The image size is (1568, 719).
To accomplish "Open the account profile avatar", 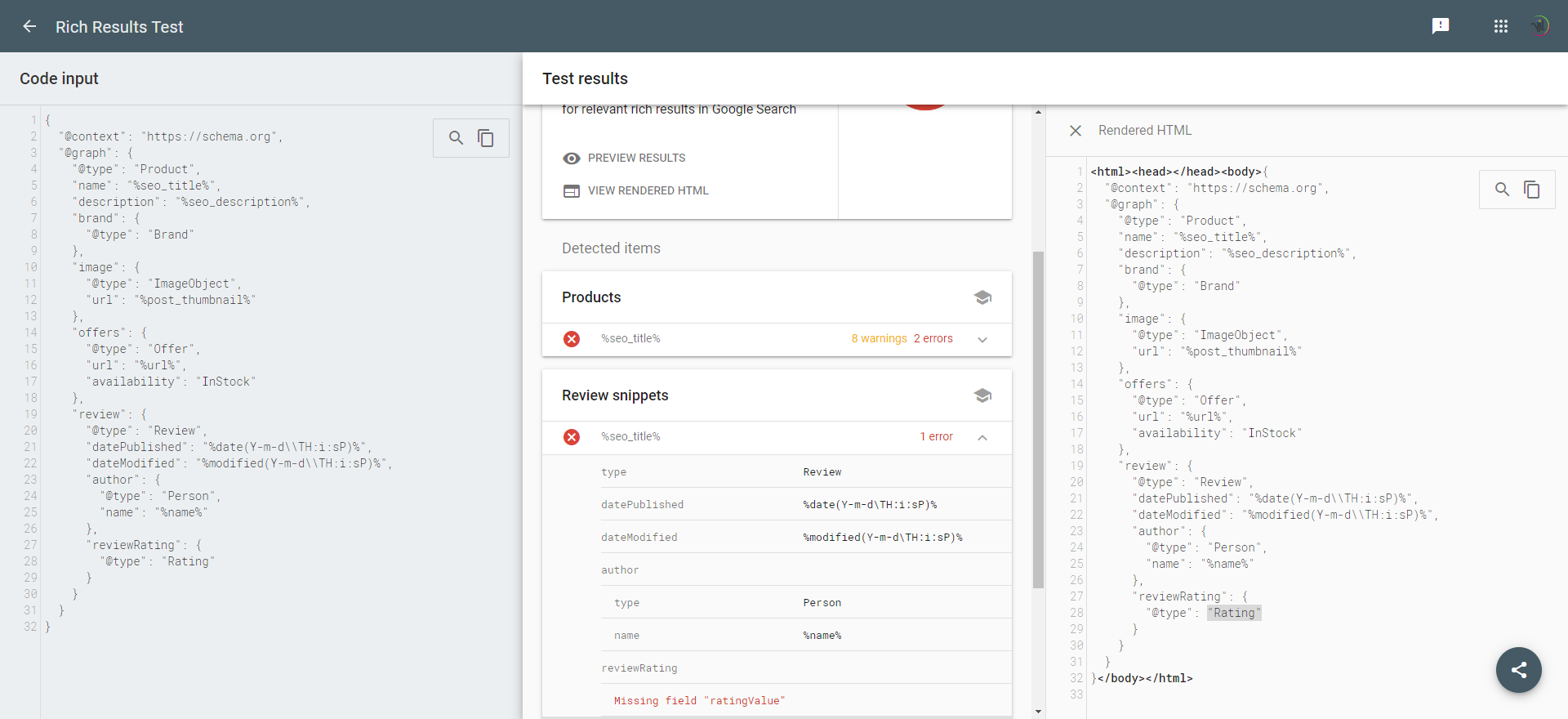I will 1540,26.
